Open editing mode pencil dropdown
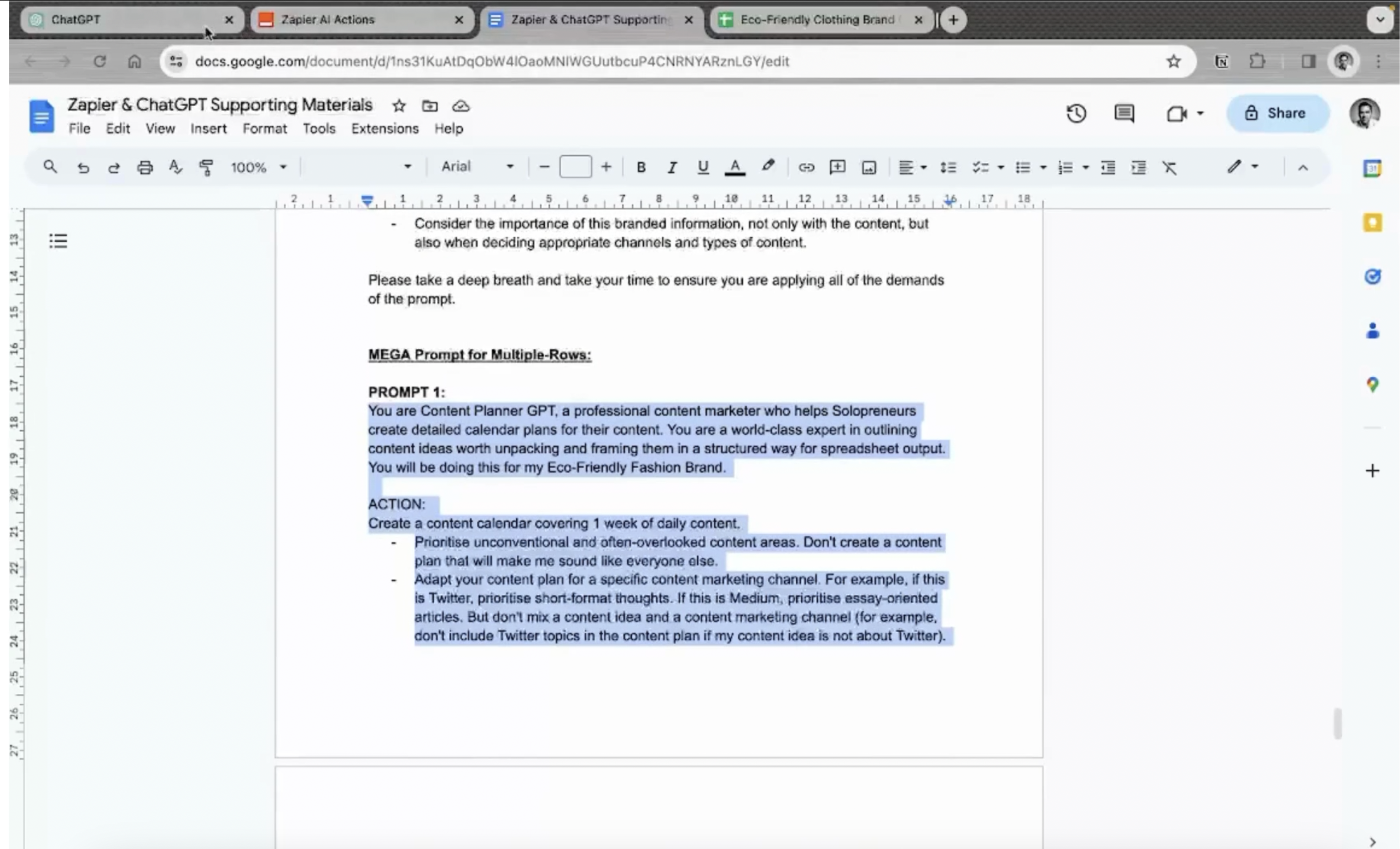 click(x=1242, y=167)
